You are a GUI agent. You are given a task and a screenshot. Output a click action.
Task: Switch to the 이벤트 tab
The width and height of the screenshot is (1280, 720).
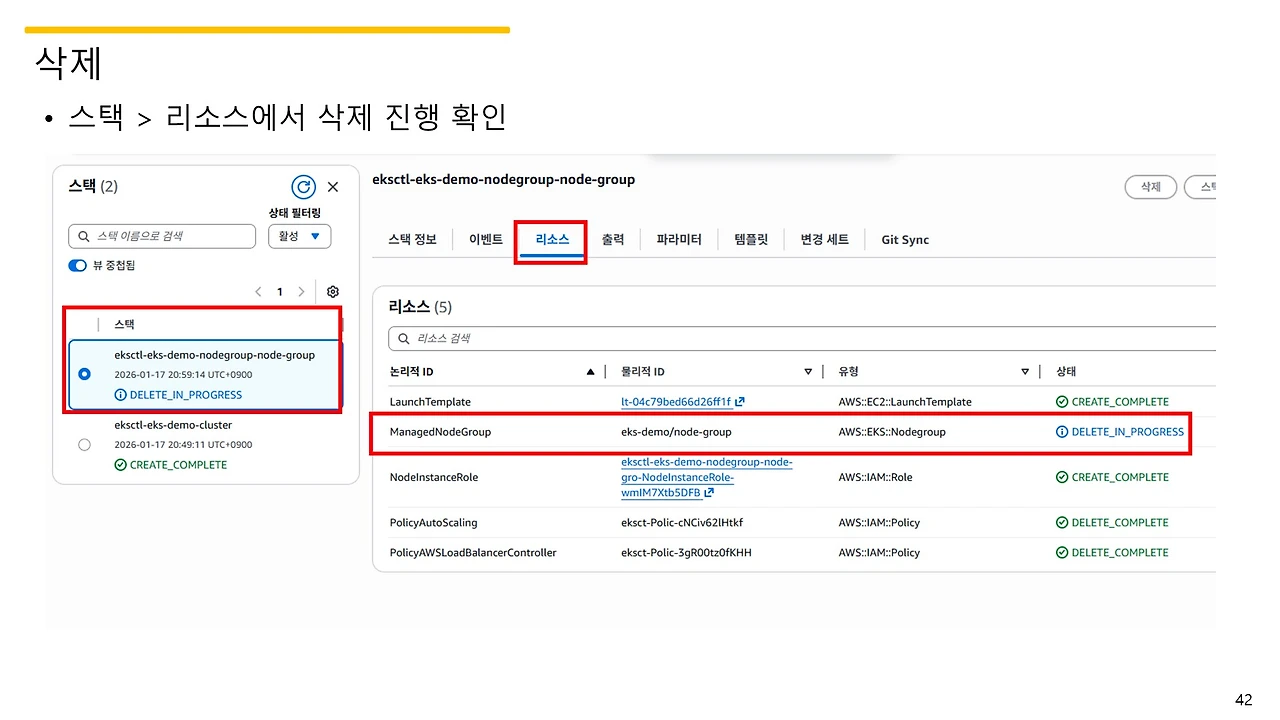[x=486, y=240]
